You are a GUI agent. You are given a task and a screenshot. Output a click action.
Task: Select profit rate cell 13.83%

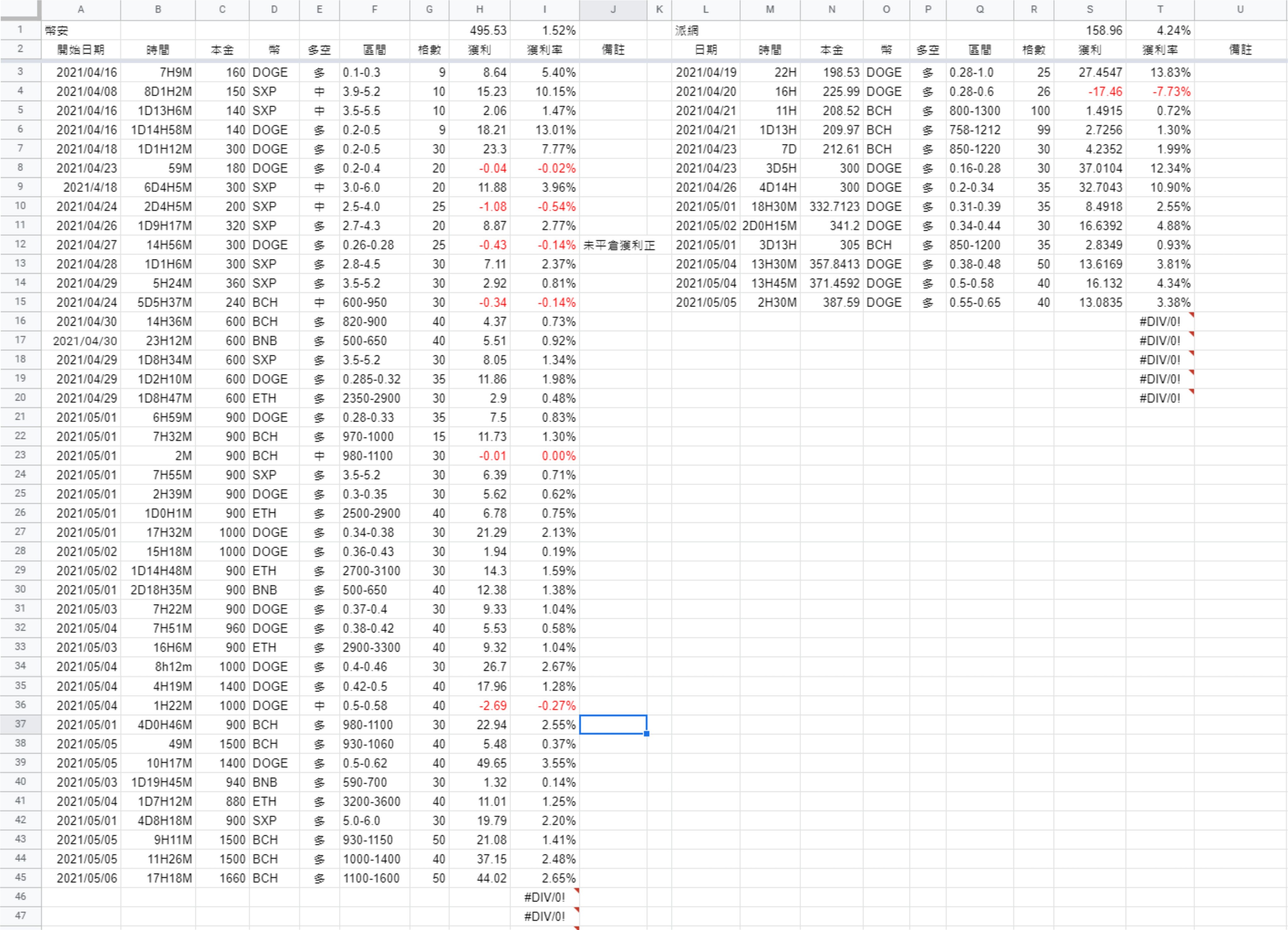click(1160, 73)
